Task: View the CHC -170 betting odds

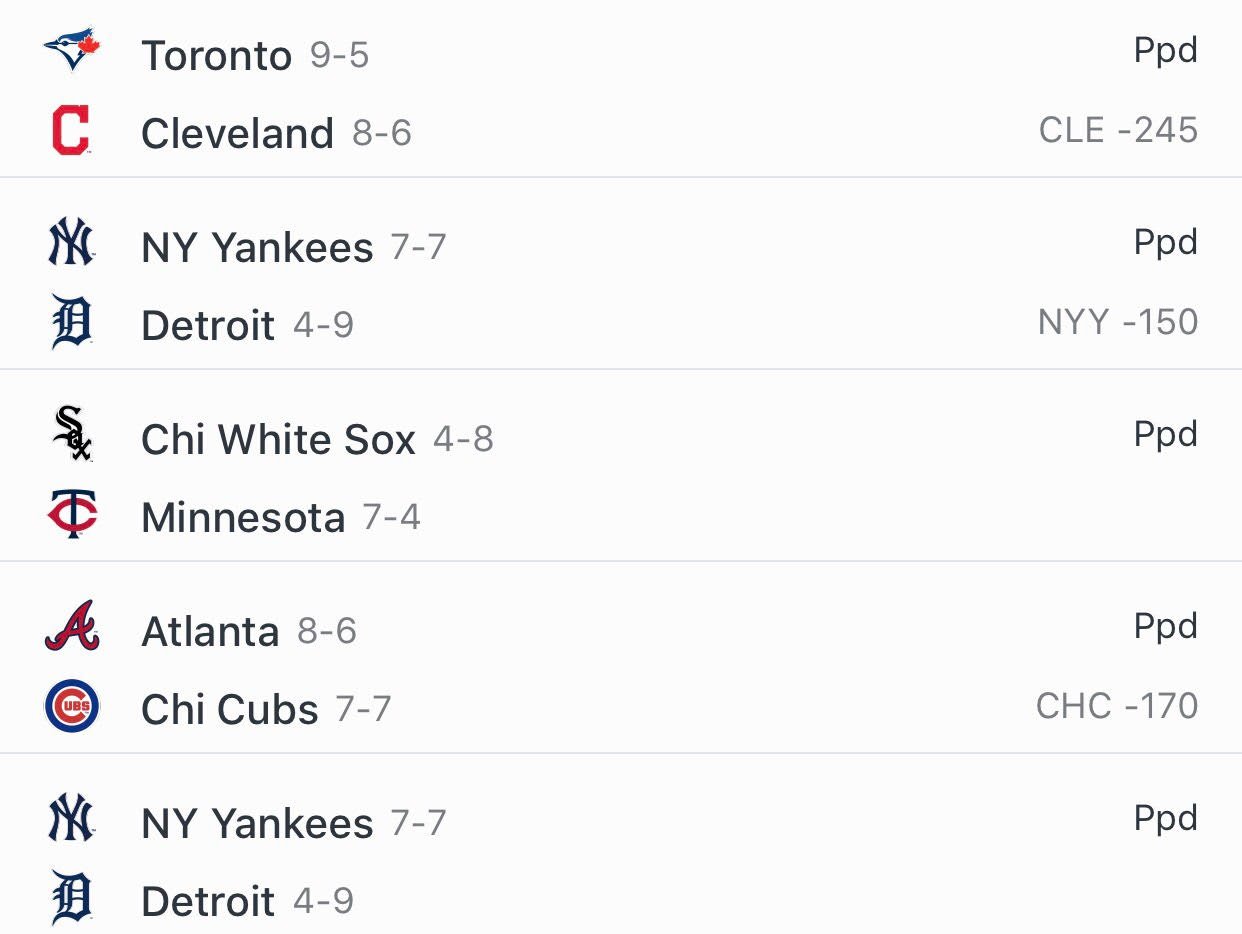Action: point(1117,706)
